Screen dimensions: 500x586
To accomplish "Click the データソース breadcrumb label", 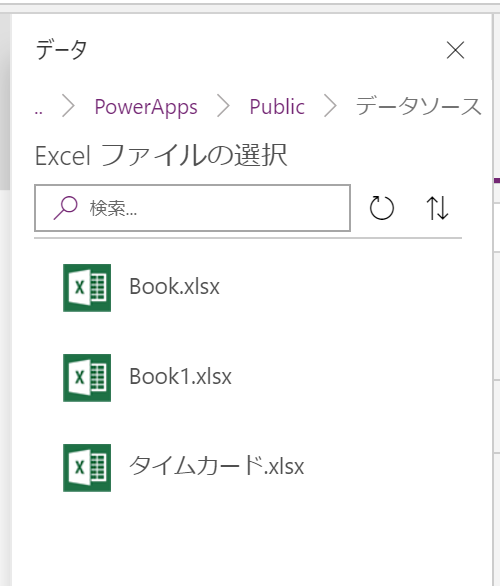I will 418,106.
